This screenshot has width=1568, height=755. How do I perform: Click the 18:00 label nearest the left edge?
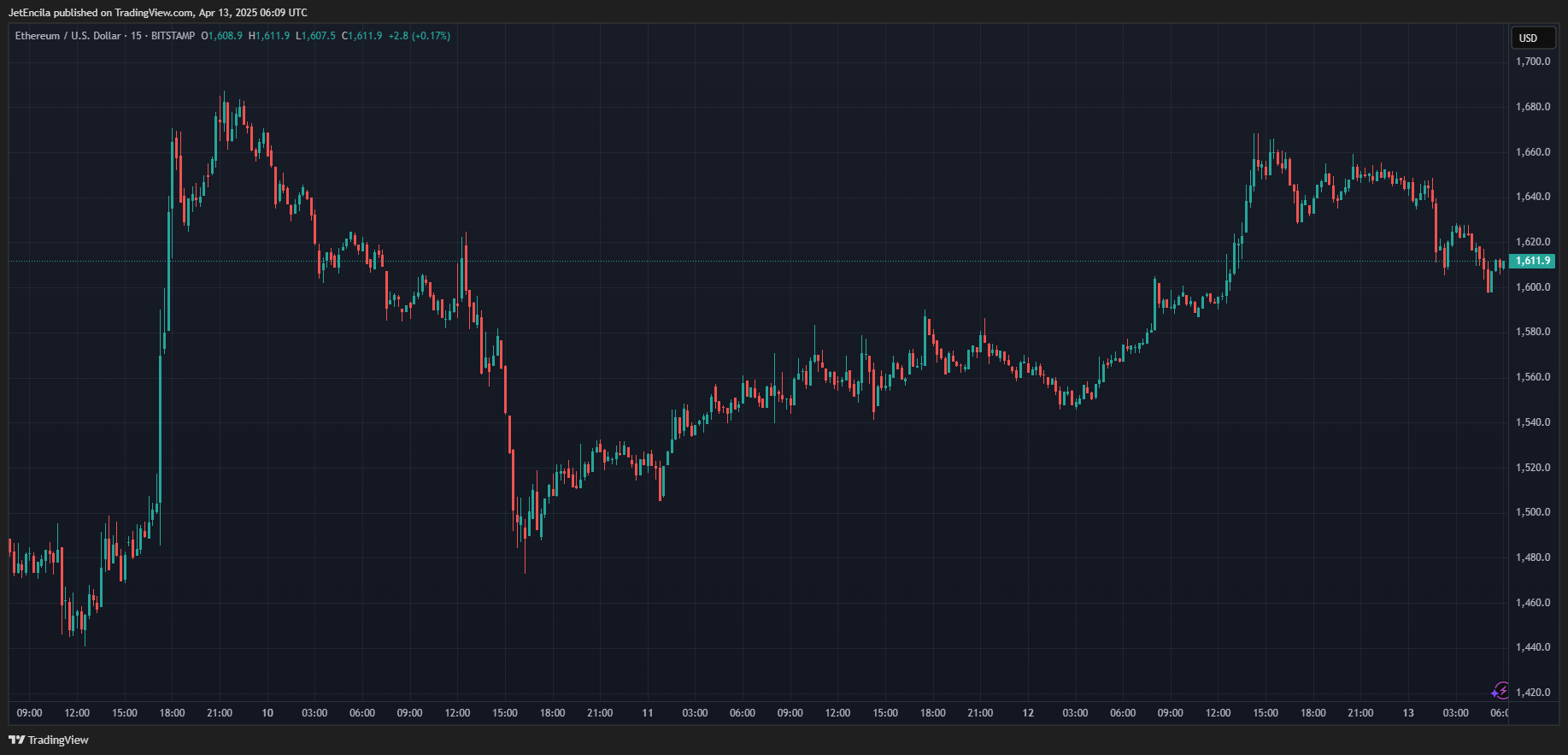tap(172, 713)
